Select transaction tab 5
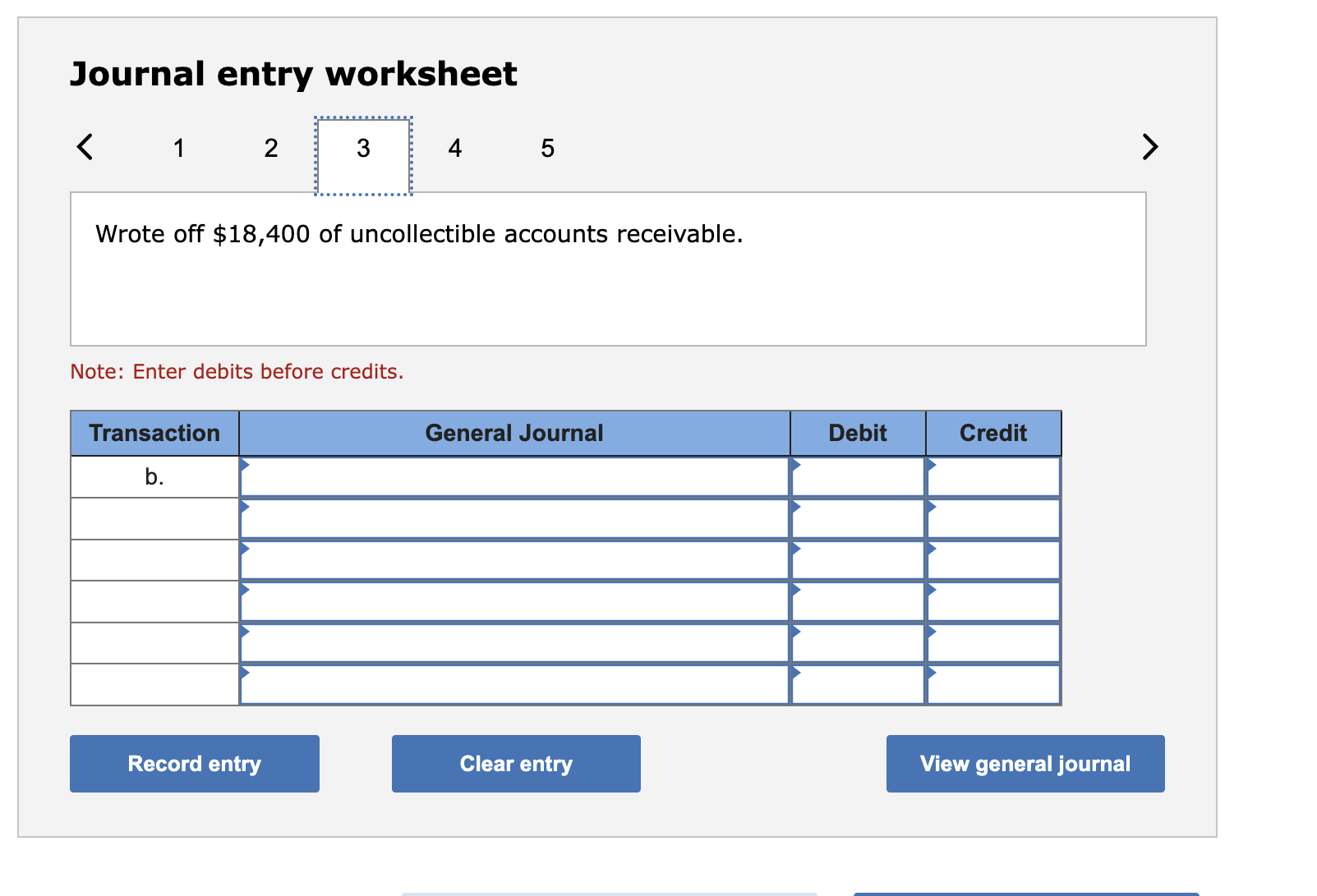Viewport: 1317px width, 896px height. coord(546,149)
